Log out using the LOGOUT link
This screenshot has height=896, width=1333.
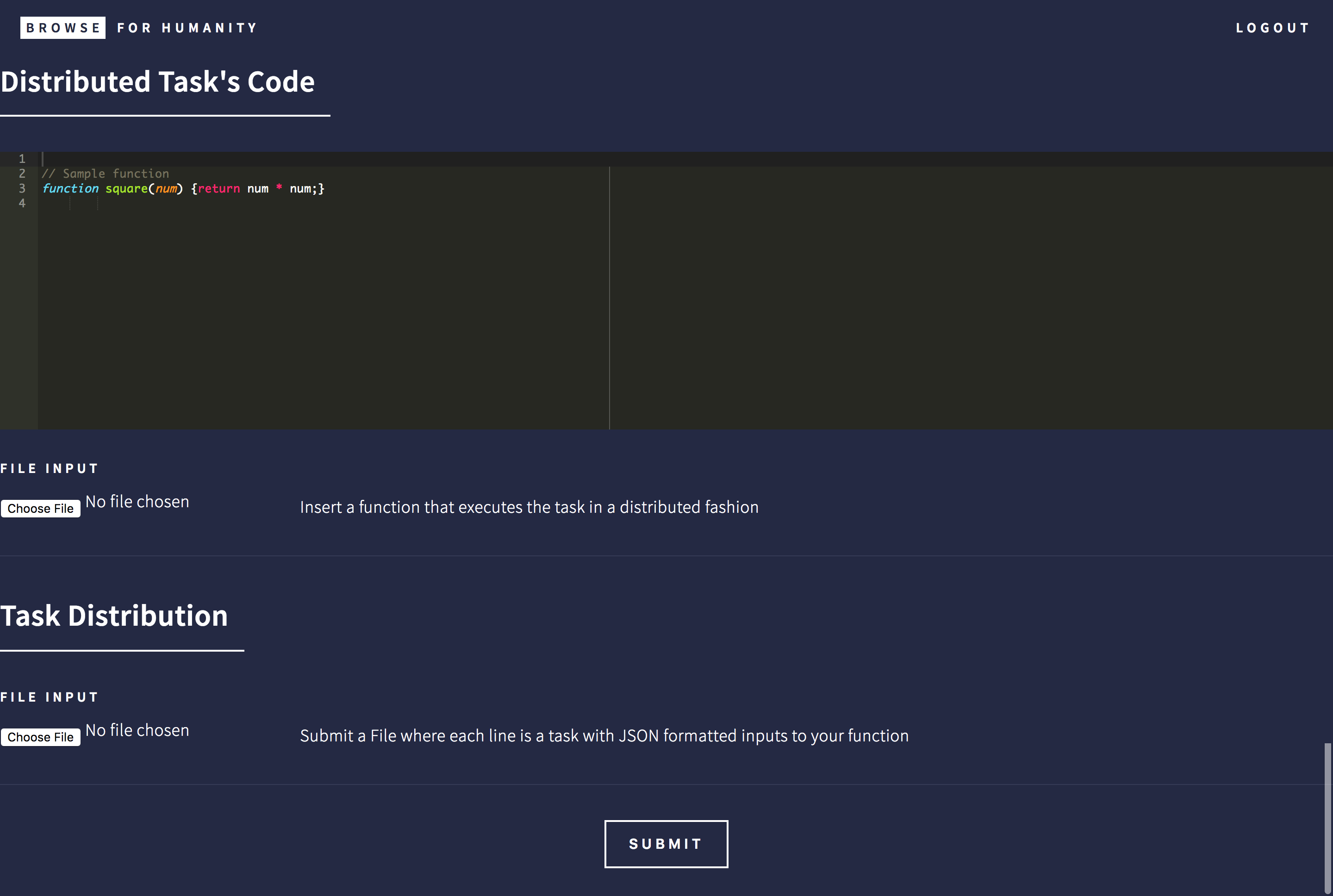1272,27
